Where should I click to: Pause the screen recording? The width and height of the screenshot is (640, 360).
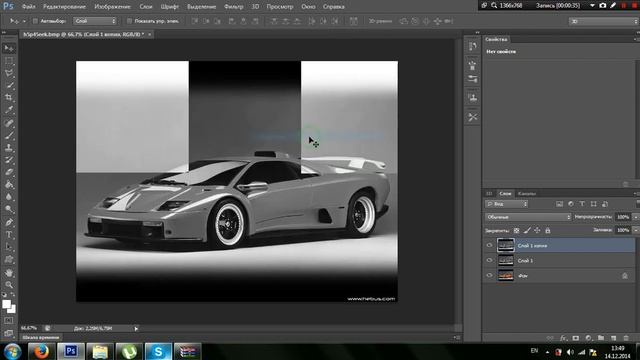pos(624,6)
